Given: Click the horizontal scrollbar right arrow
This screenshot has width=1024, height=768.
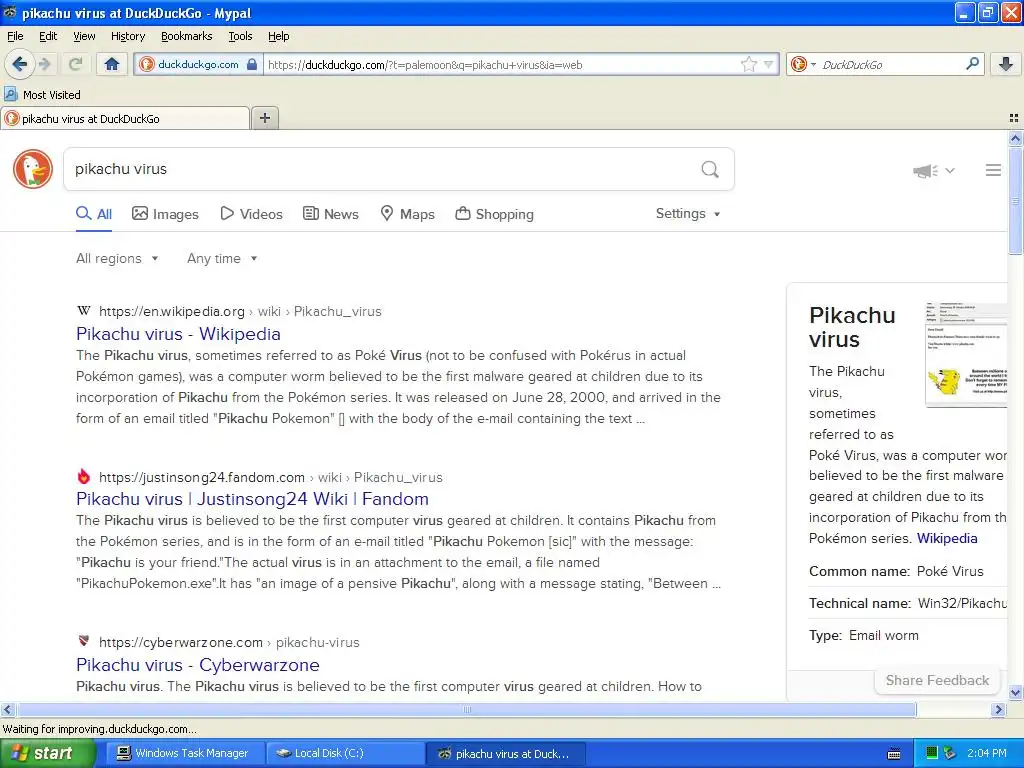Looking at the screenshot, I should coord(998,709).
